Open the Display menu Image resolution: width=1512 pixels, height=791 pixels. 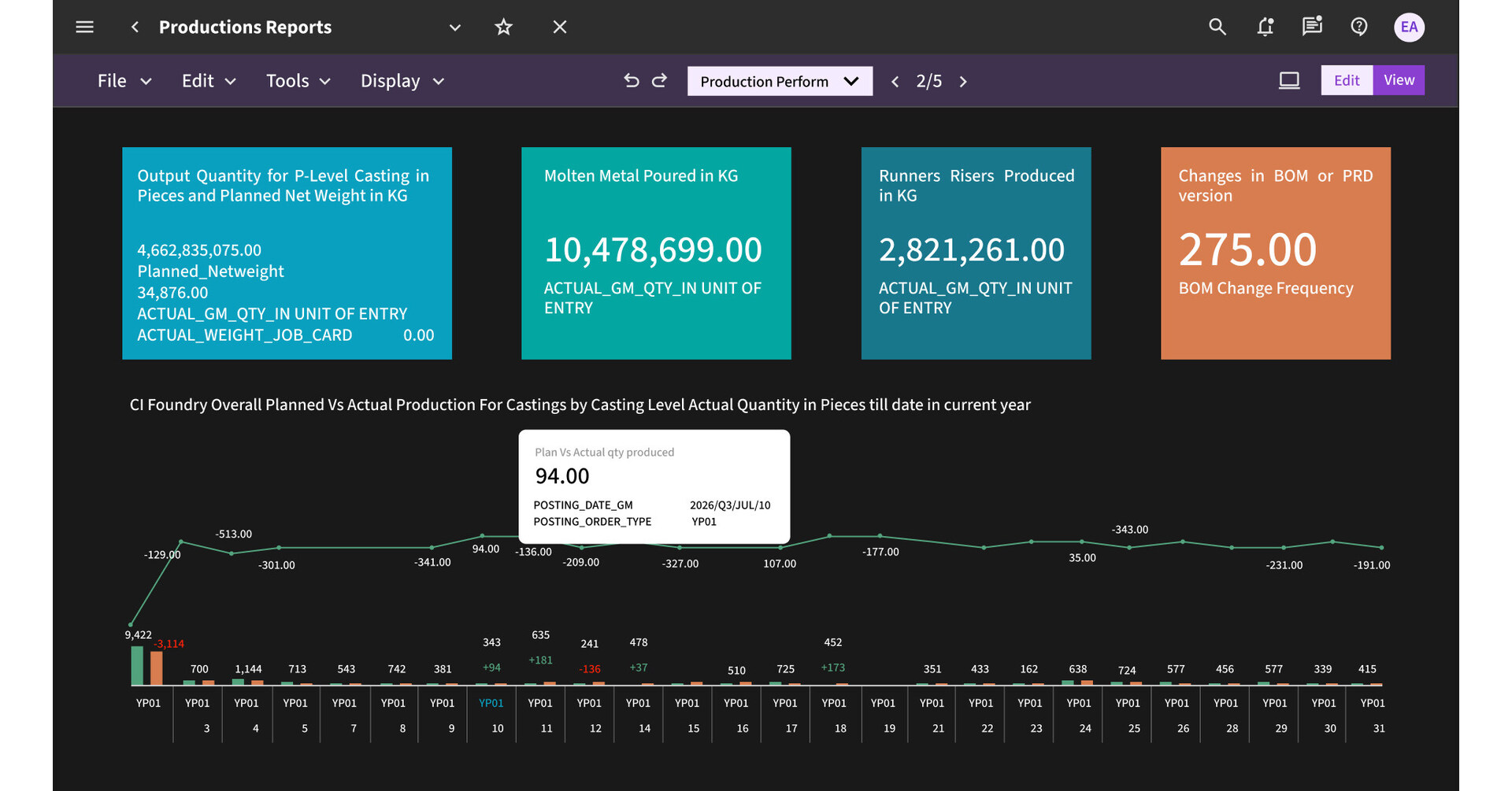tap(402, 81)
